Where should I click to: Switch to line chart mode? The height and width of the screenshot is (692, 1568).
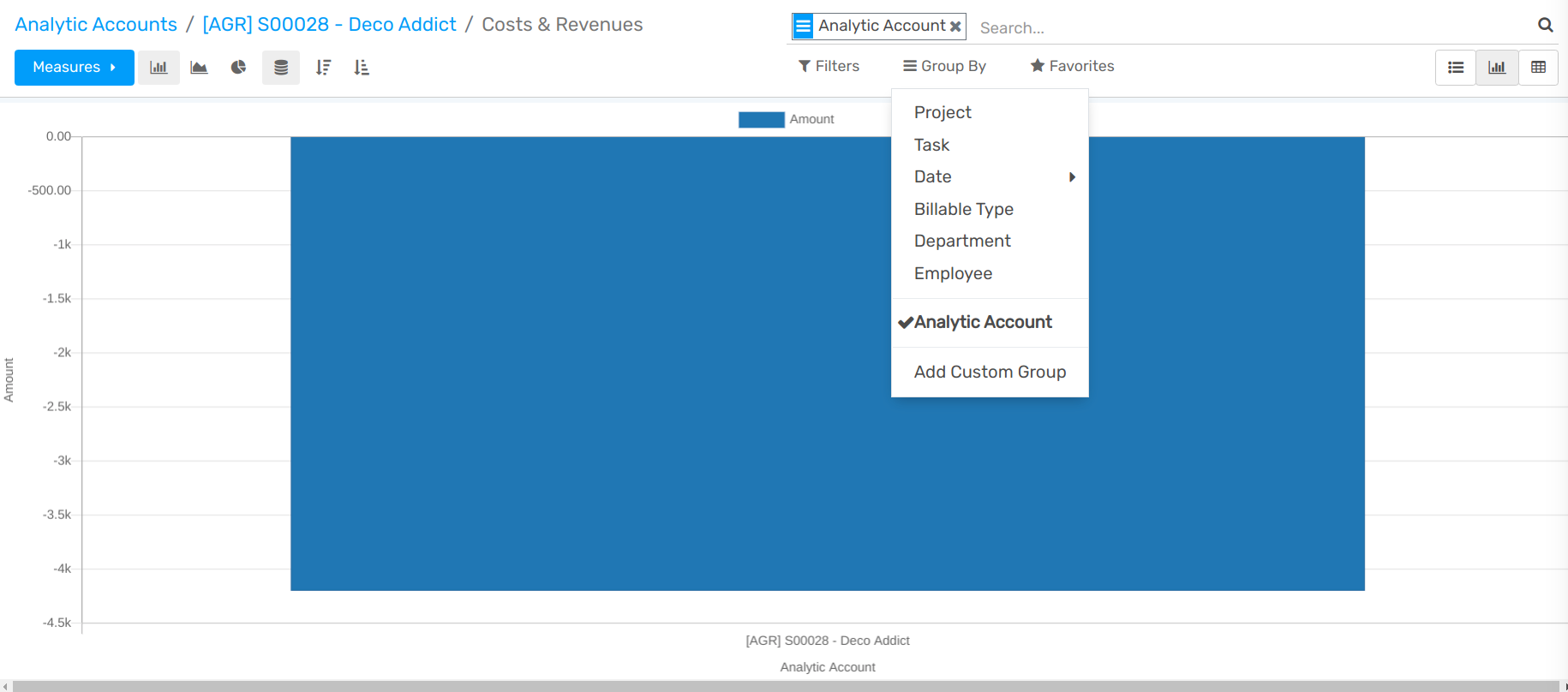point(199,68)
